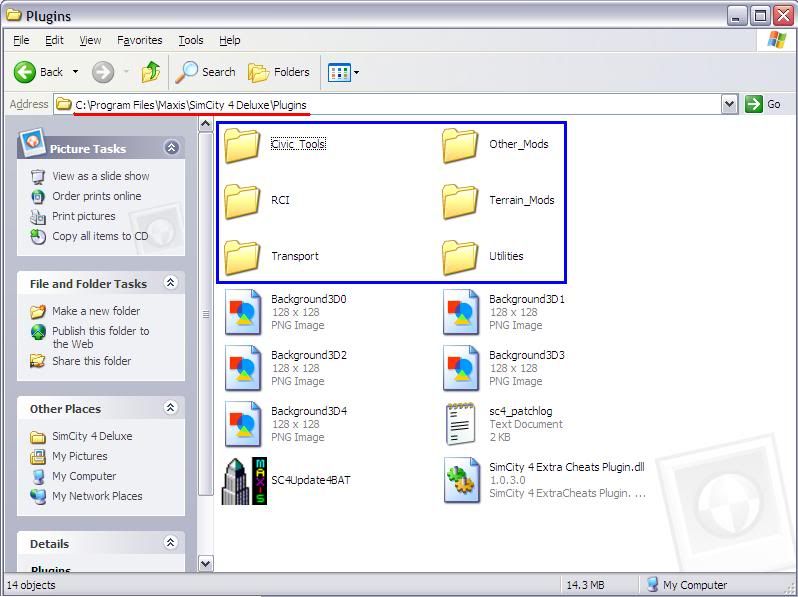This screenshot has height=597, width=798.
Task: Open My Network Places link
Action: 97,496
